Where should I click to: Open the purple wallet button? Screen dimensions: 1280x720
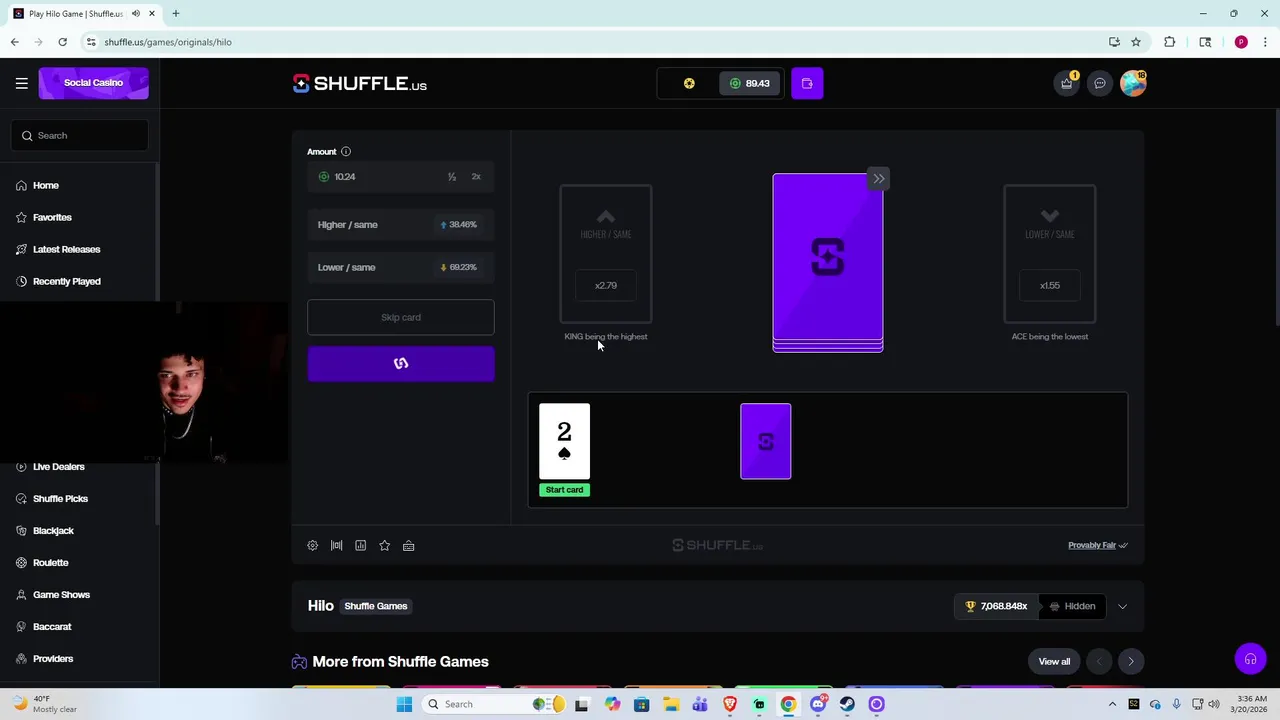[x=807, y=83]
